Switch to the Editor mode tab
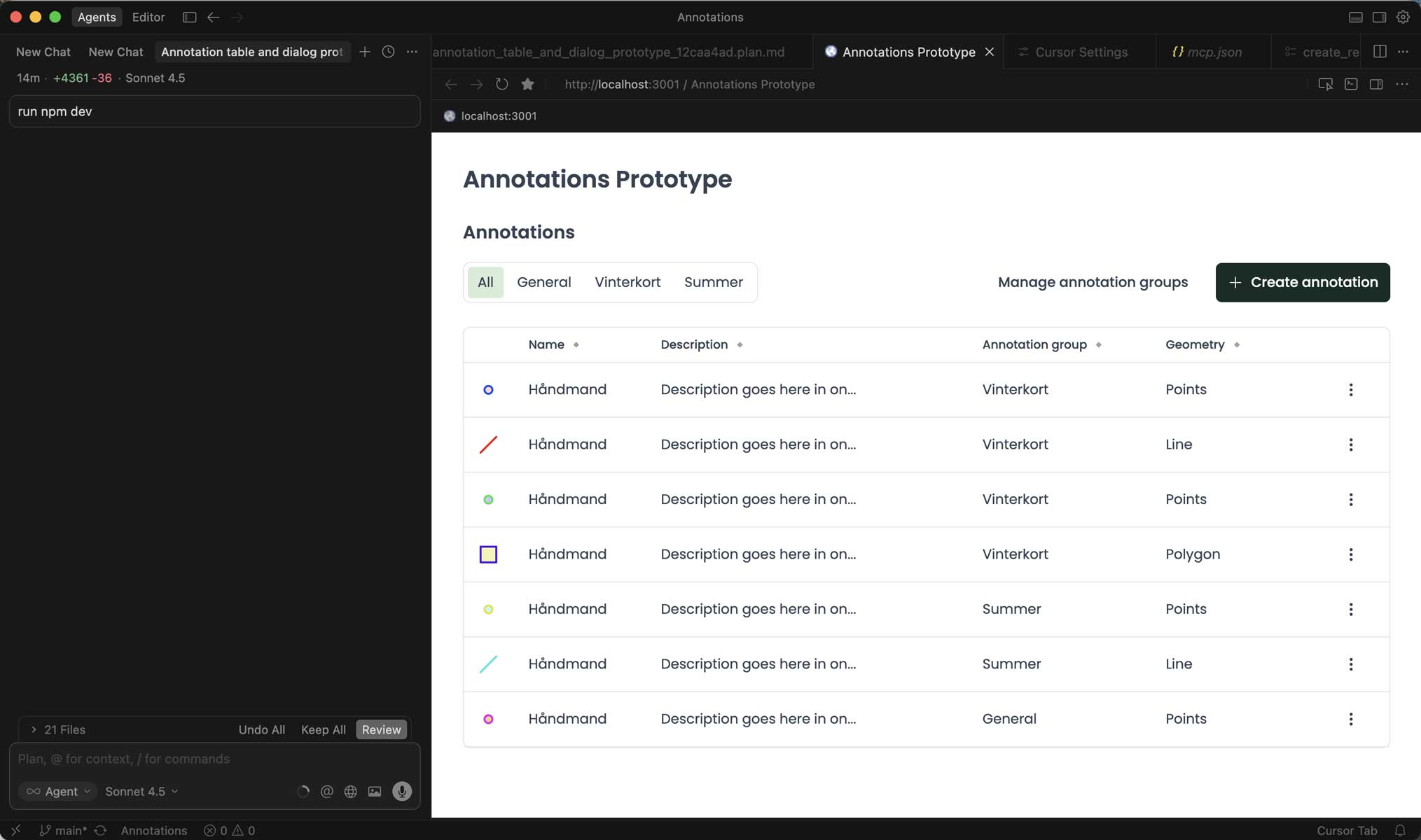1421x840 pixels. click(x=148, y=17)
